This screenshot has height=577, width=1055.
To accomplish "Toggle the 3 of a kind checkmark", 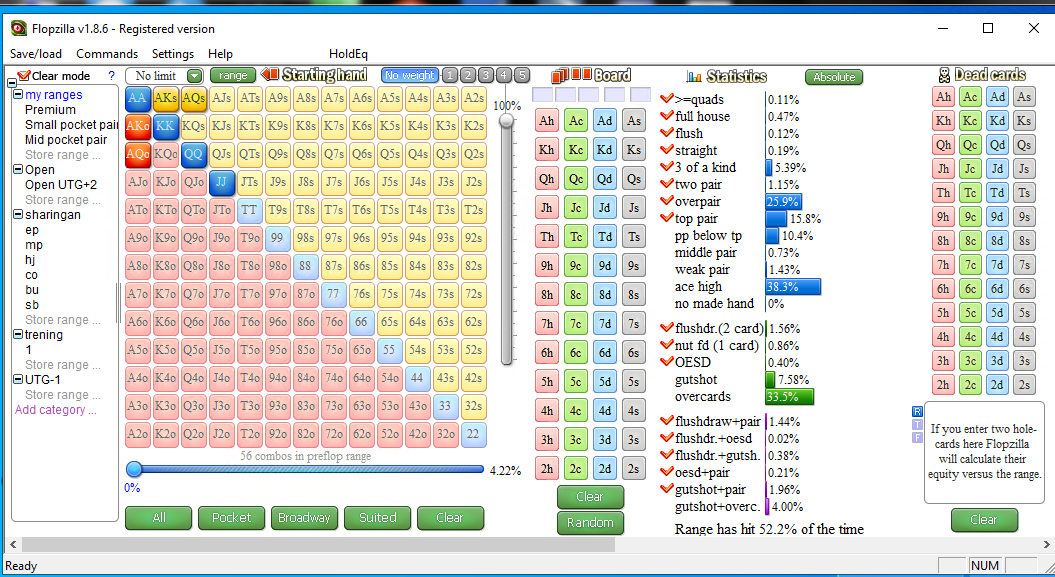I will 667,167.
